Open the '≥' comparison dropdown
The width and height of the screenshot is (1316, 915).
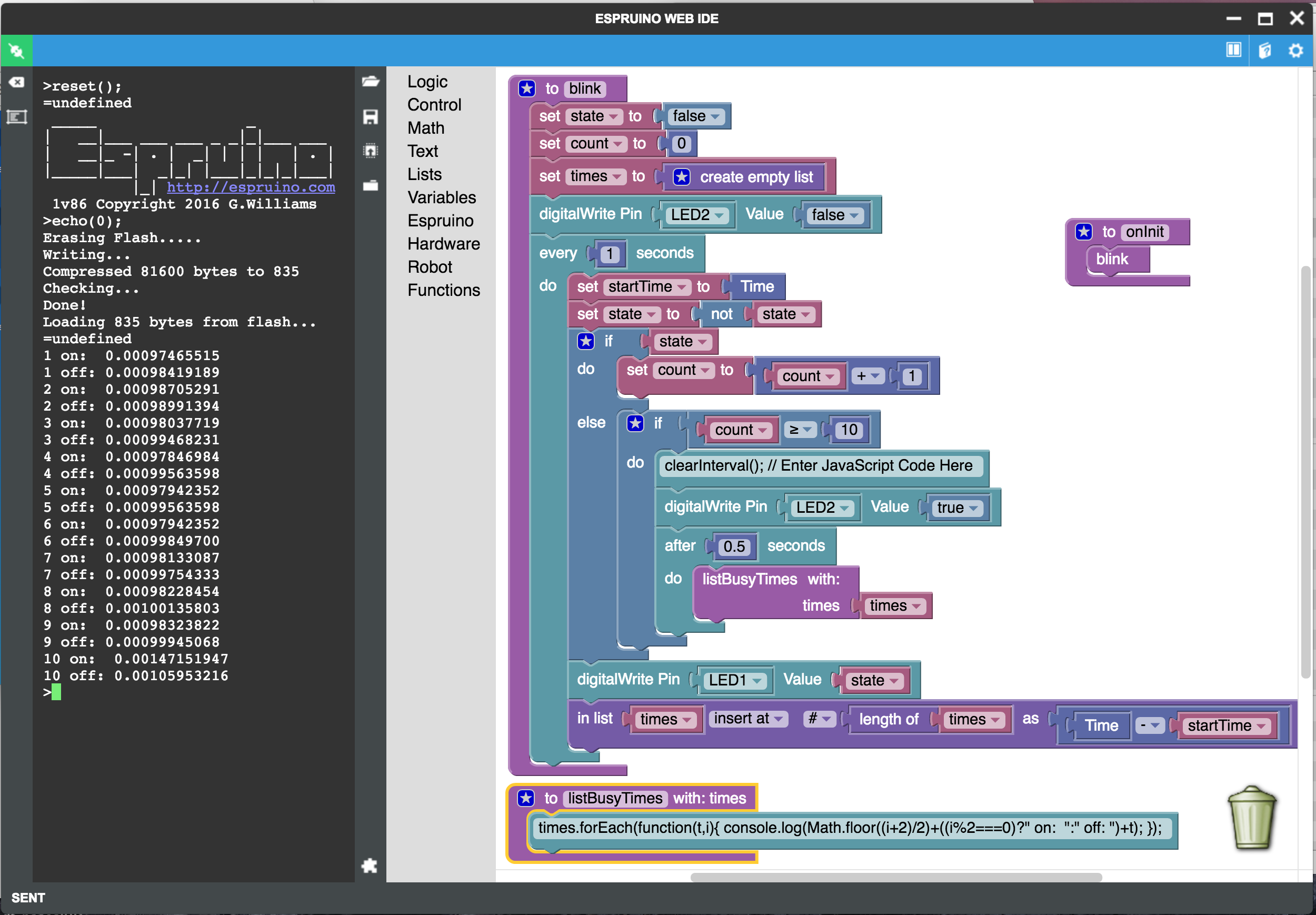(800, 430)
